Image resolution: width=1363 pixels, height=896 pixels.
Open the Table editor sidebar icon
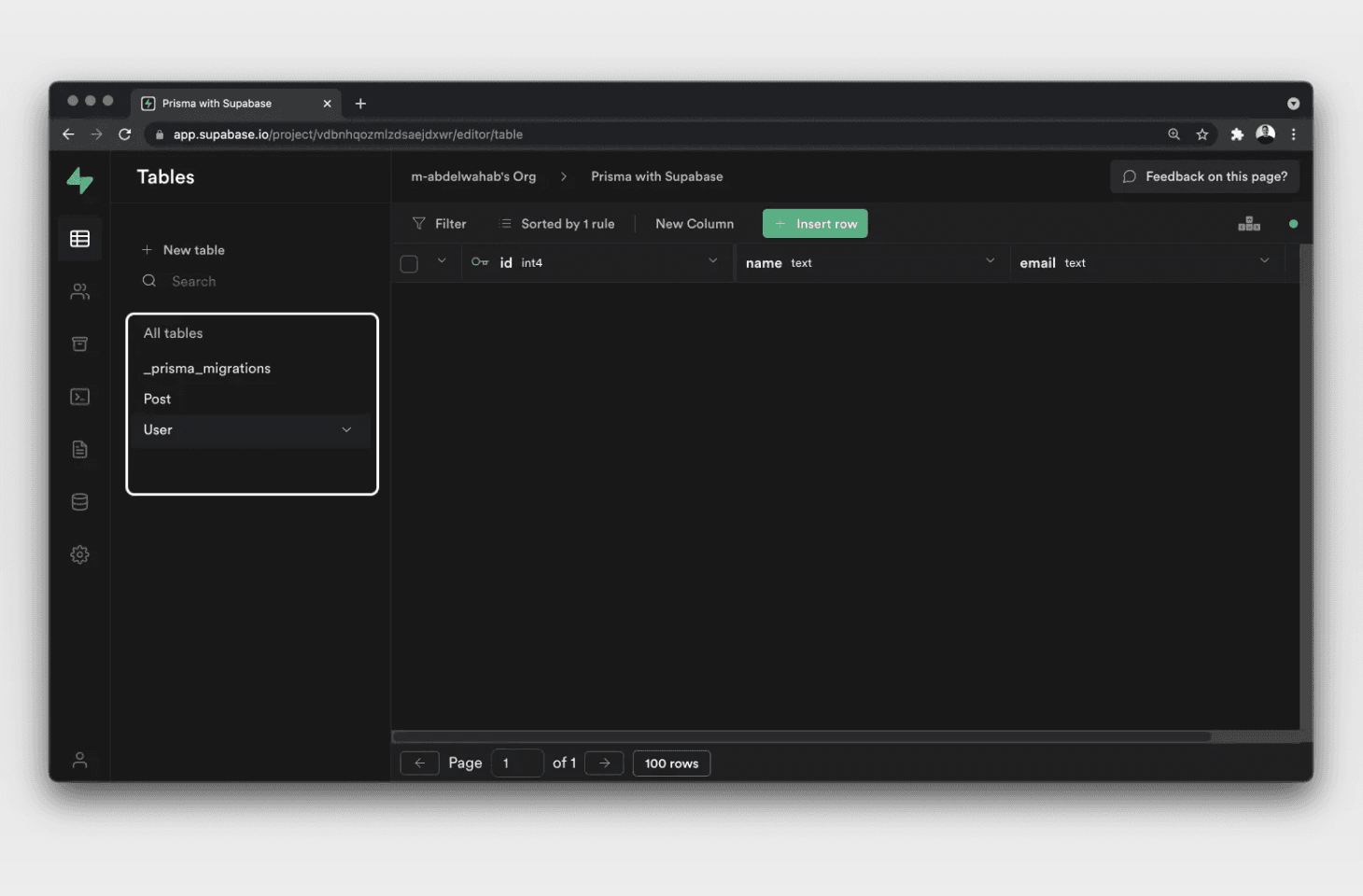(x=80, y=239)
